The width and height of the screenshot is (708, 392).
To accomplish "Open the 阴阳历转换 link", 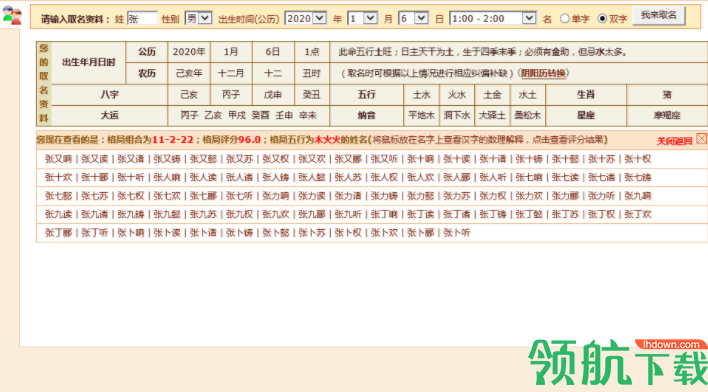I will (543, 73).
